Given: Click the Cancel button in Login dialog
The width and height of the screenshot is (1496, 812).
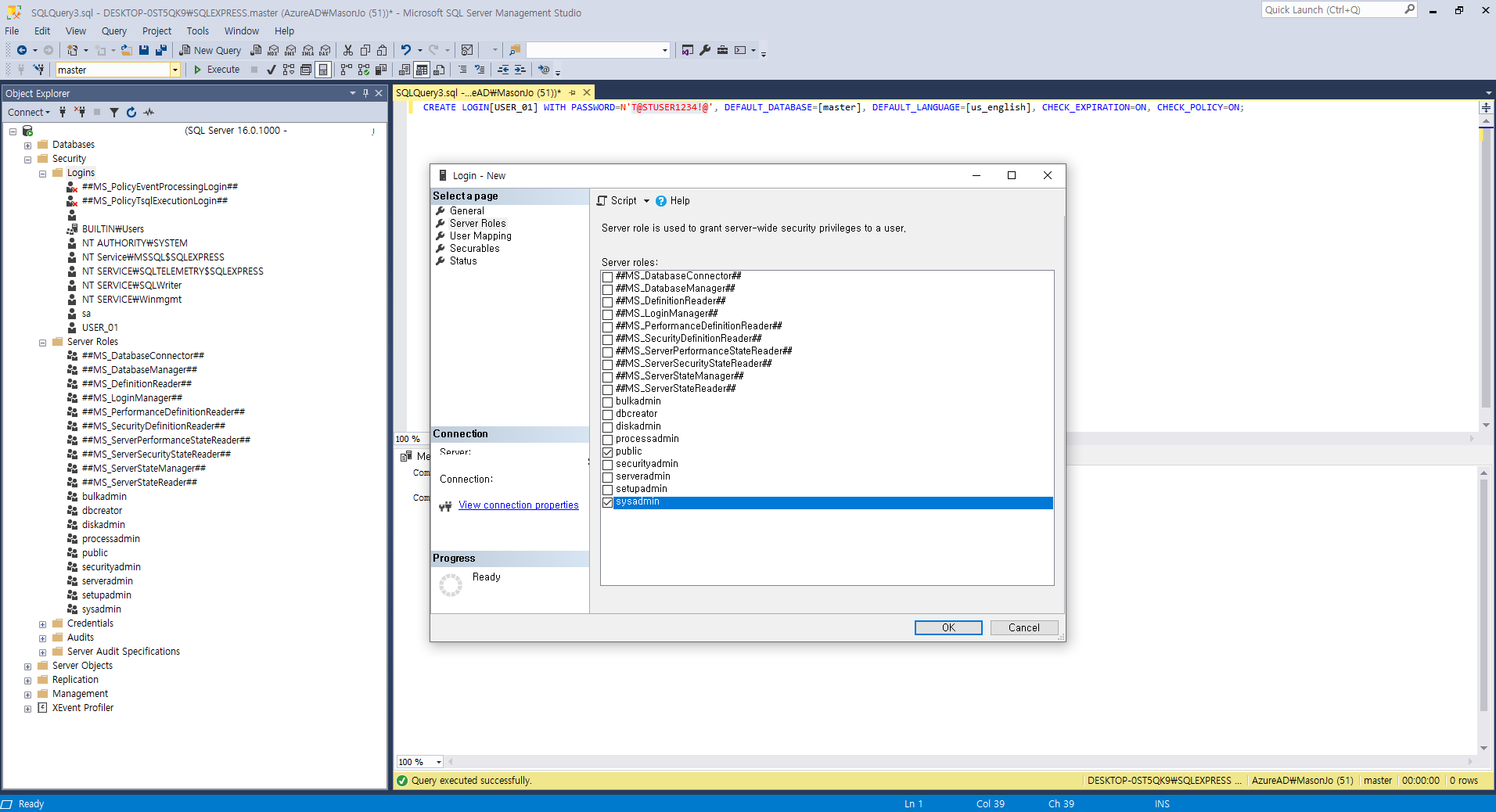Looking at the screenshot, I should coord(1023,627).
